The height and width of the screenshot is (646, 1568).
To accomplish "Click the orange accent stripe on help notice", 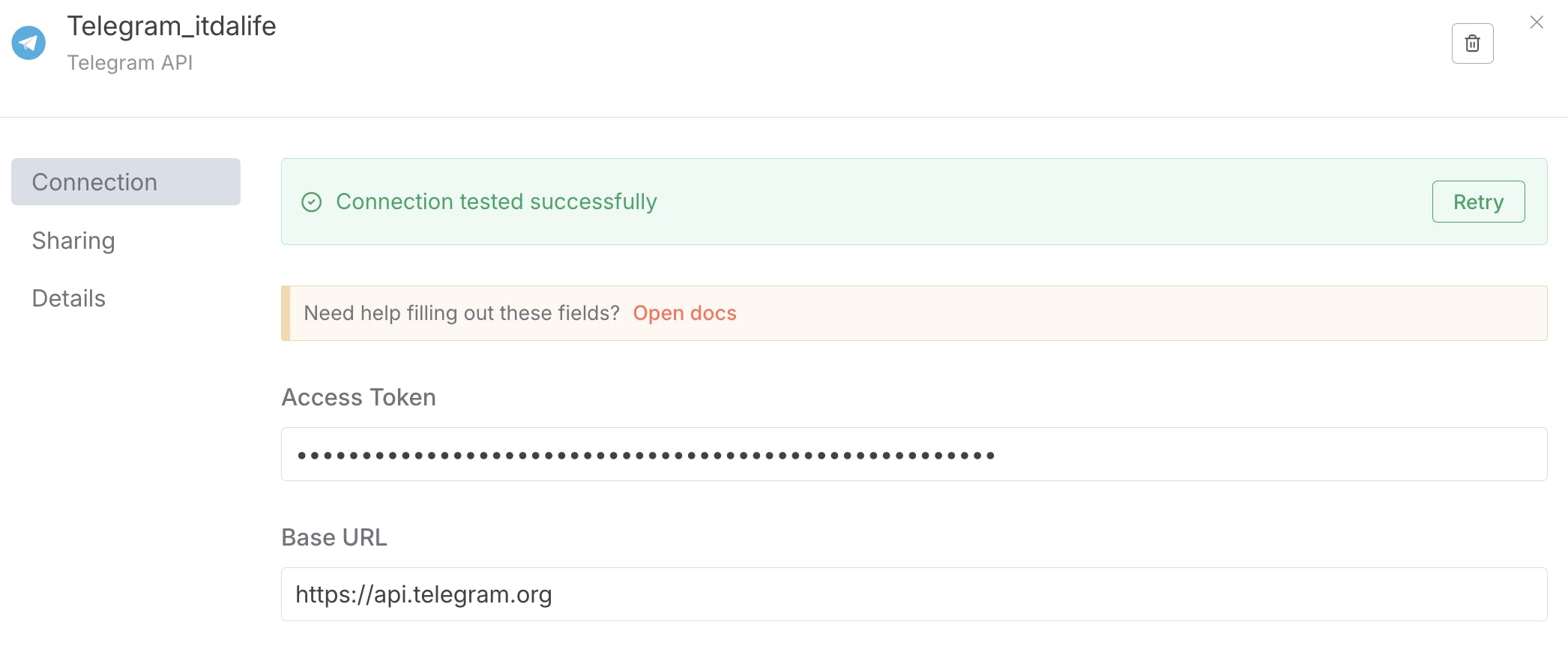I will pyautogui.click(x=286, y=313).
